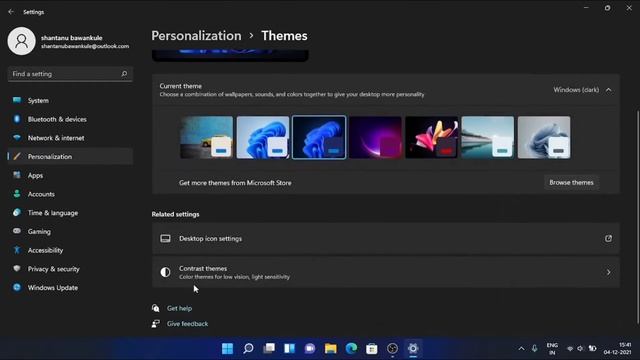Open Contrast themes
640x360 pixels.
click(x=386, y=272)
